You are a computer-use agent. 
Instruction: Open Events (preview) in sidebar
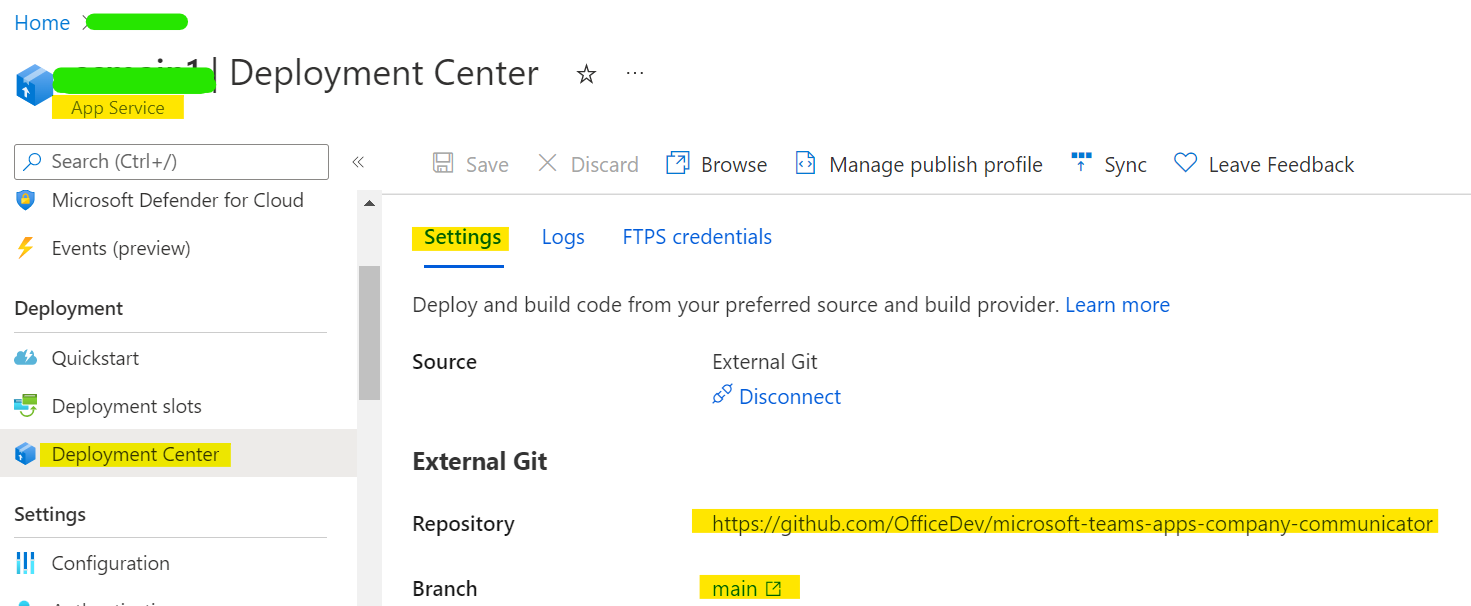[121, 248]
